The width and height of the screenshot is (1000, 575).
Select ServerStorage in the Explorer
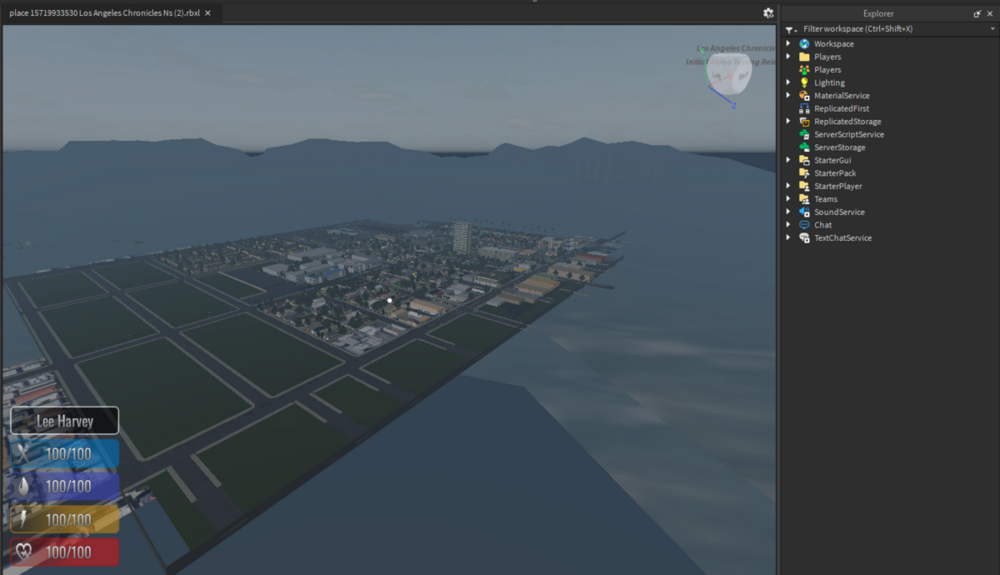pos(839,147)
